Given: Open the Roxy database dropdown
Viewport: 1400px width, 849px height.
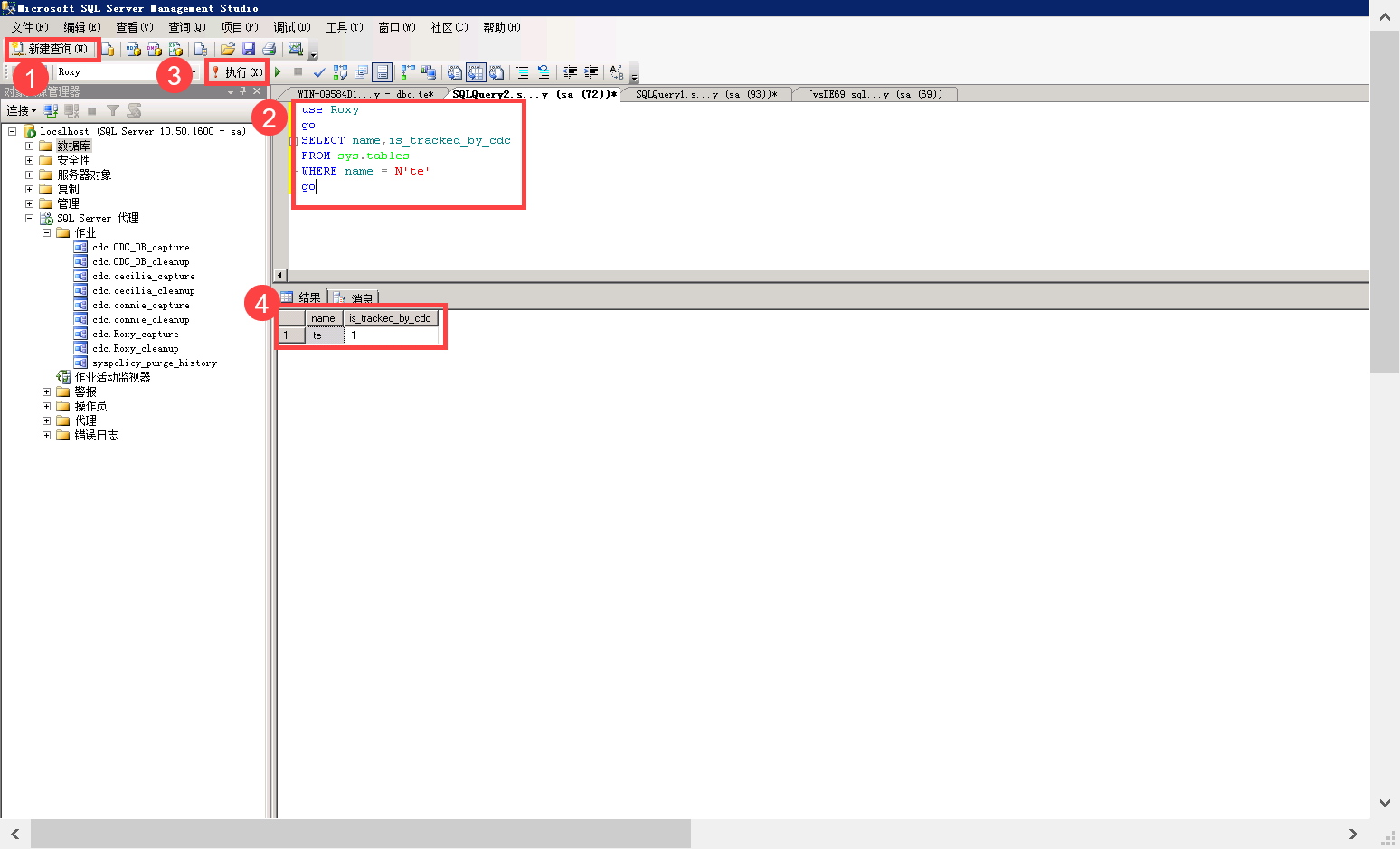Looking at the screenshot, I should click(x=194, y=72).
